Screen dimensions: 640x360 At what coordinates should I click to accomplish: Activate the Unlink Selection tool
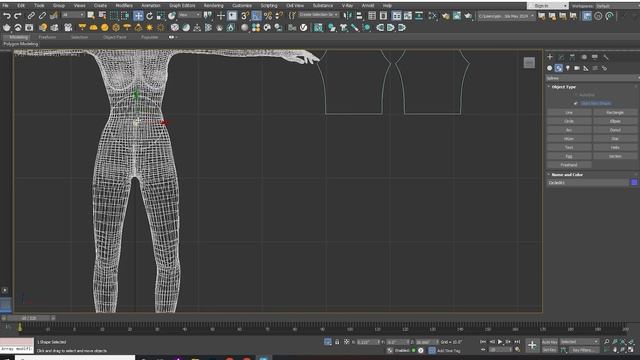[x=42, y=16]
